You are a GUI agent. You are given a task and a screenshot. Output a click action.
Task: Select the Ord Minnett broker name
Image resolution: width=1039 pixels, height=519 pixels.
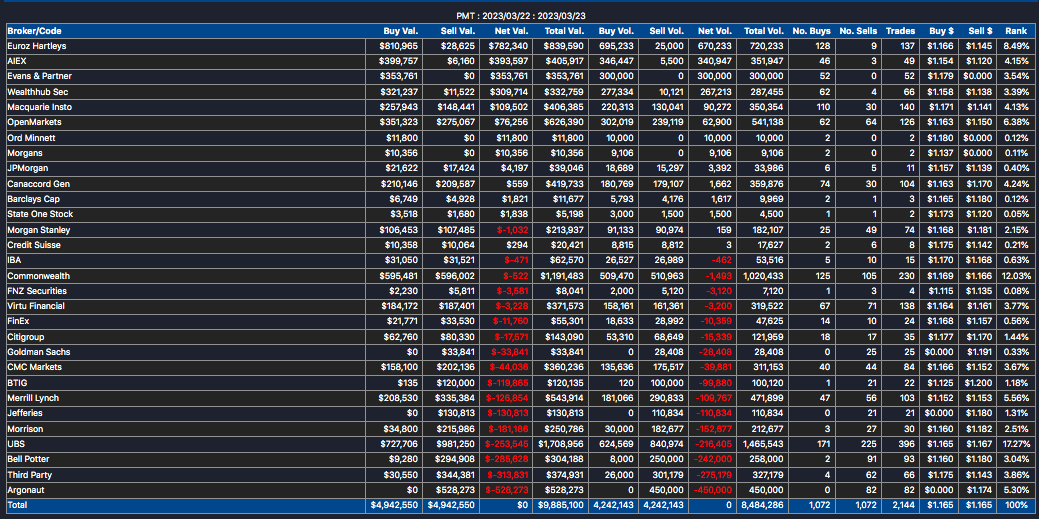tap(31, 138)
